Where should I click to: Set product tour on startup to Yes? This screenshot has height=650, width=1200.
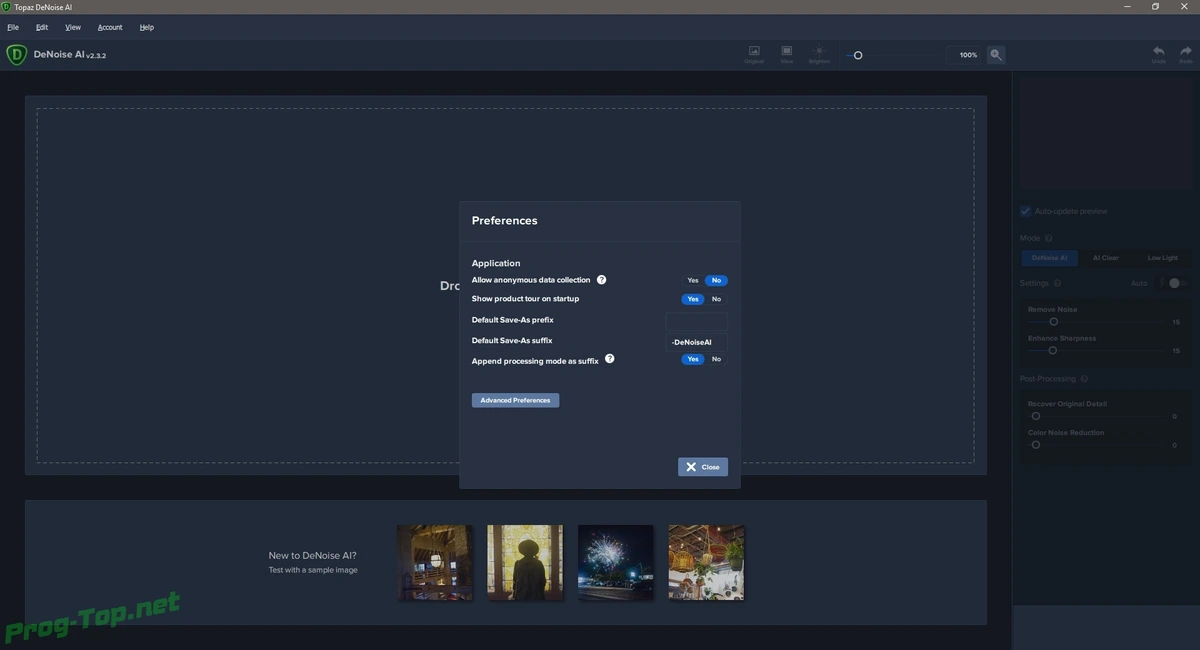(693, 299)
